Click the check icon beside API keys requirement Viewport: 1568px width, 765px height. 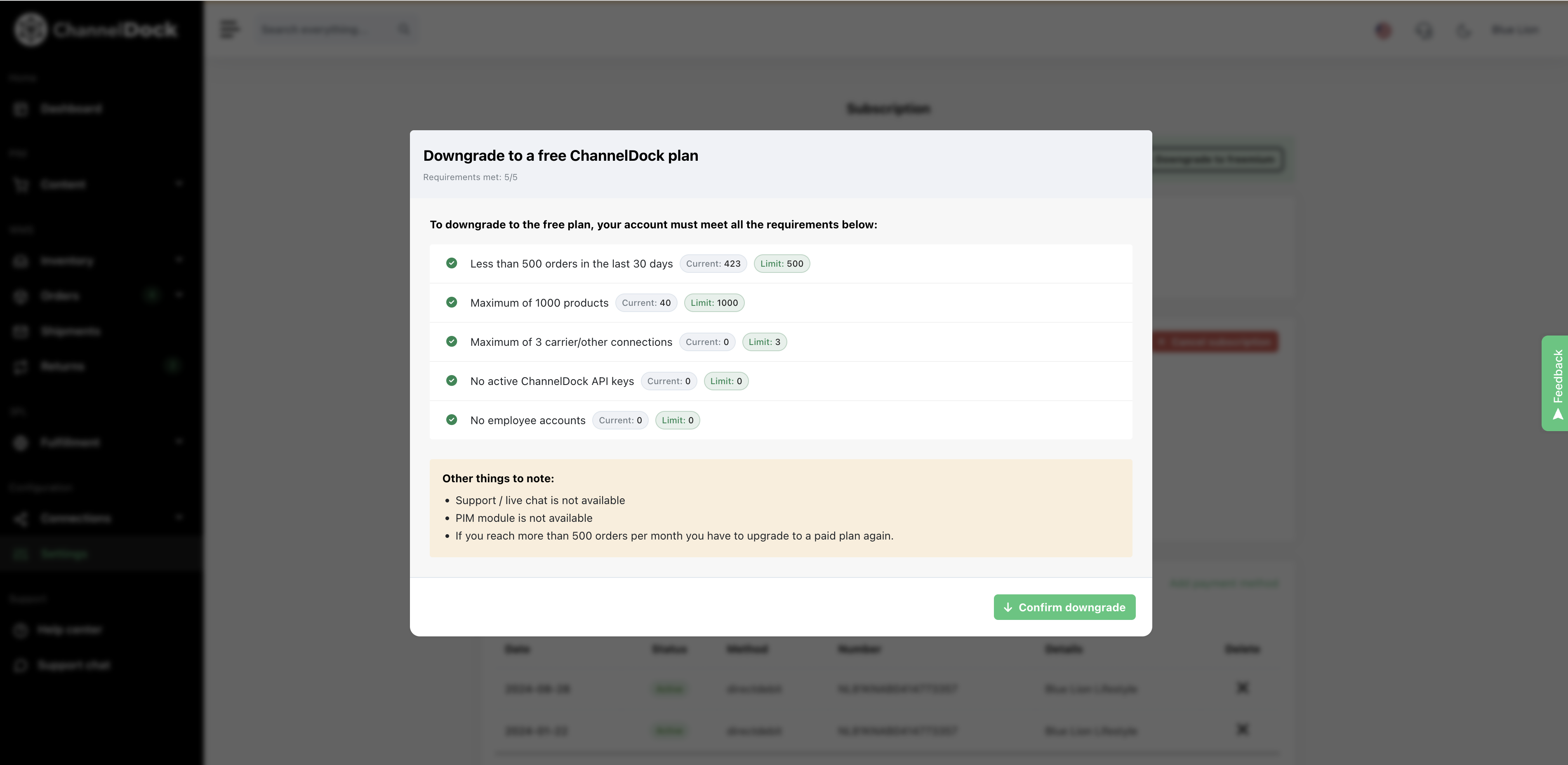point(452,381)
